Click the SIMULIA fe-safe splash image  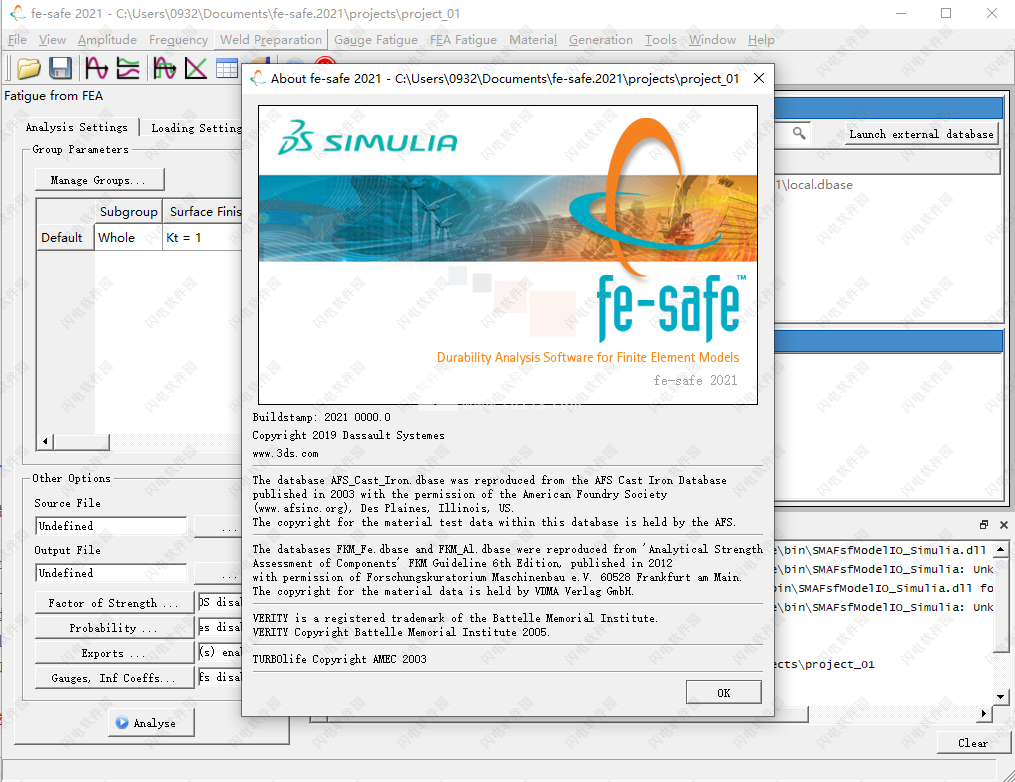[508, 255]
